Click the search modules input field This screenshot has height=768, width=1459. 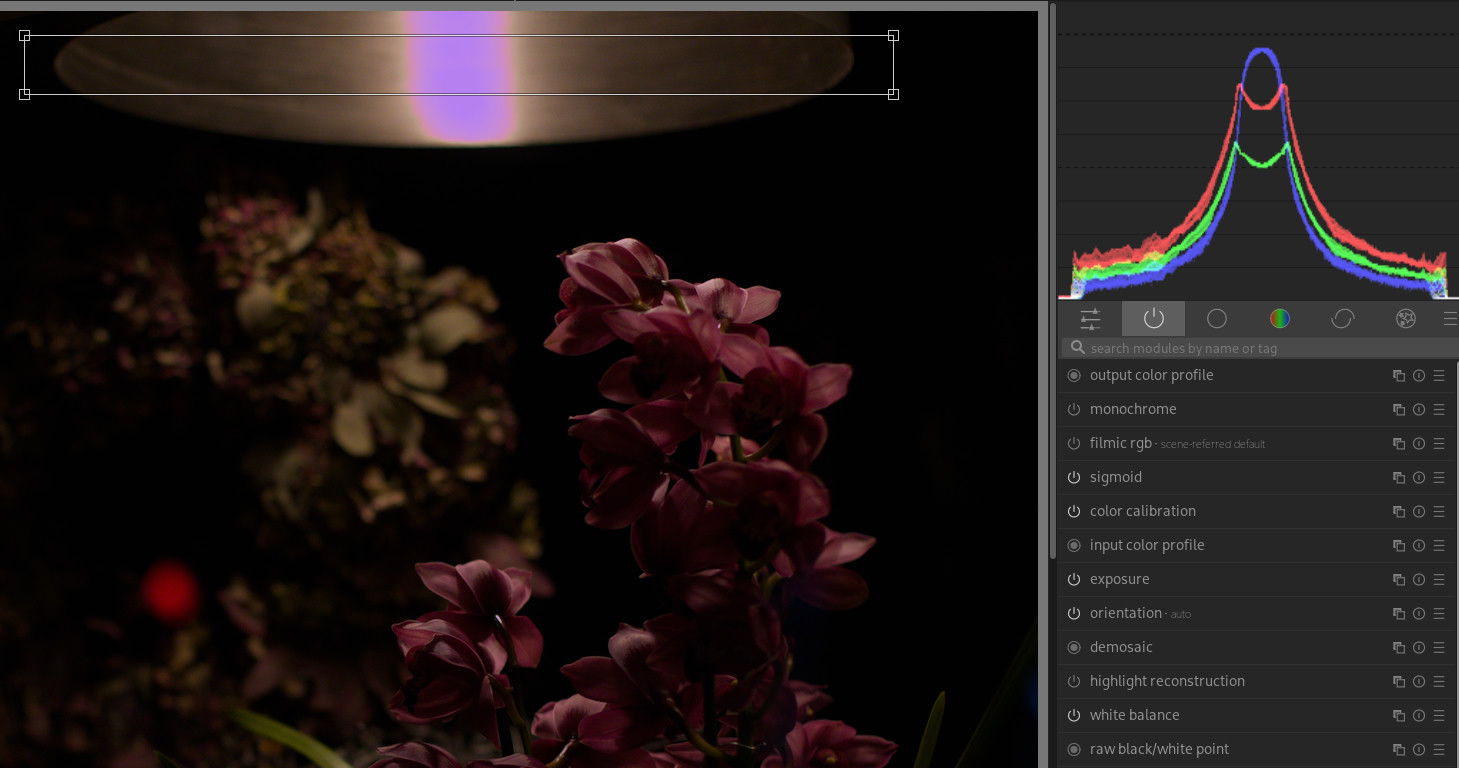pyautogui.click(x=1260, y=348)
